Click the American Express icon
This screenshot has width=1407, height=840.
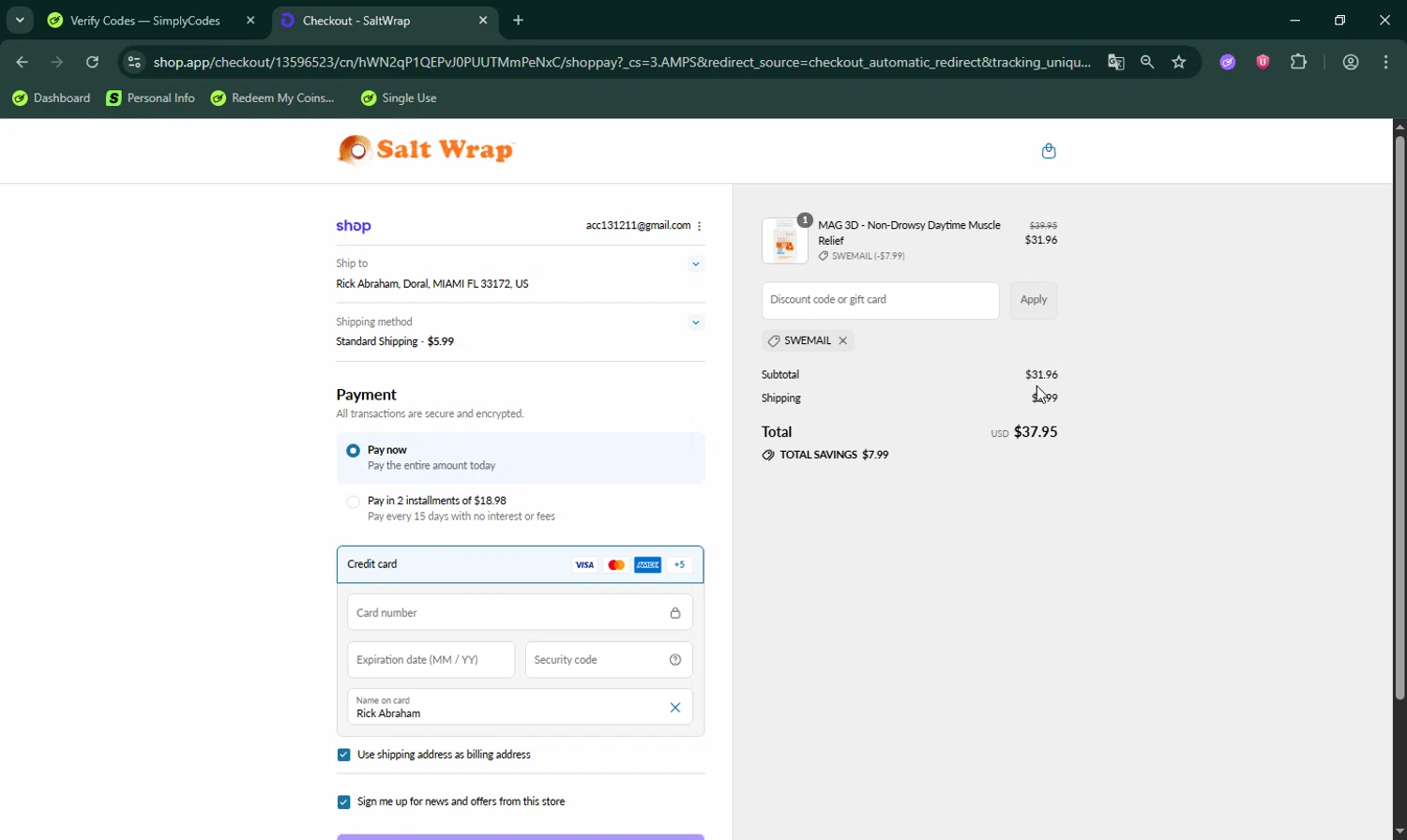point(648,564)
